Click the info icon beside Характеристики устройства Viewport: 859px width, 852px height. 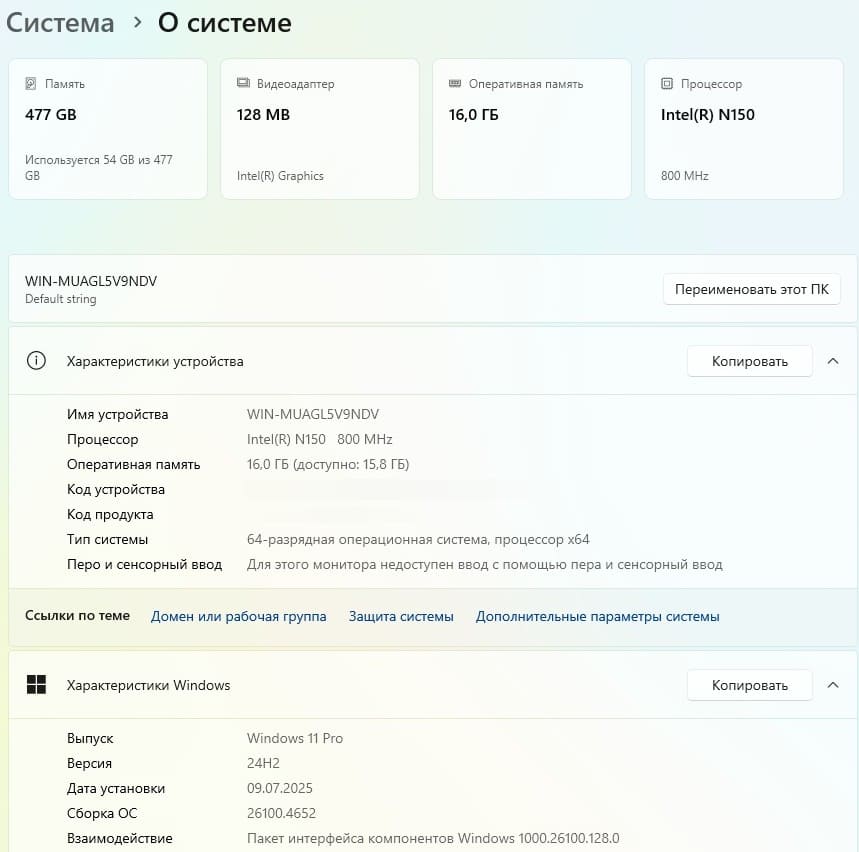[x=36, y=361]
